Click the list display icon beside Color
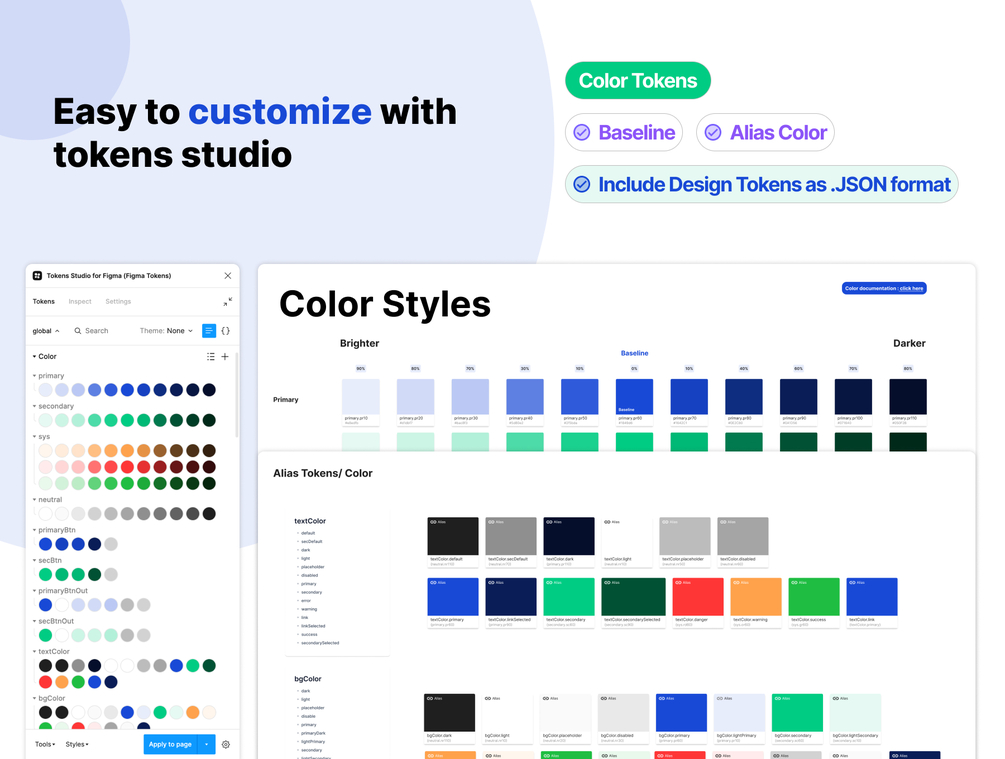This screenshot has width=1005, height=759. (x=211, y=356)
